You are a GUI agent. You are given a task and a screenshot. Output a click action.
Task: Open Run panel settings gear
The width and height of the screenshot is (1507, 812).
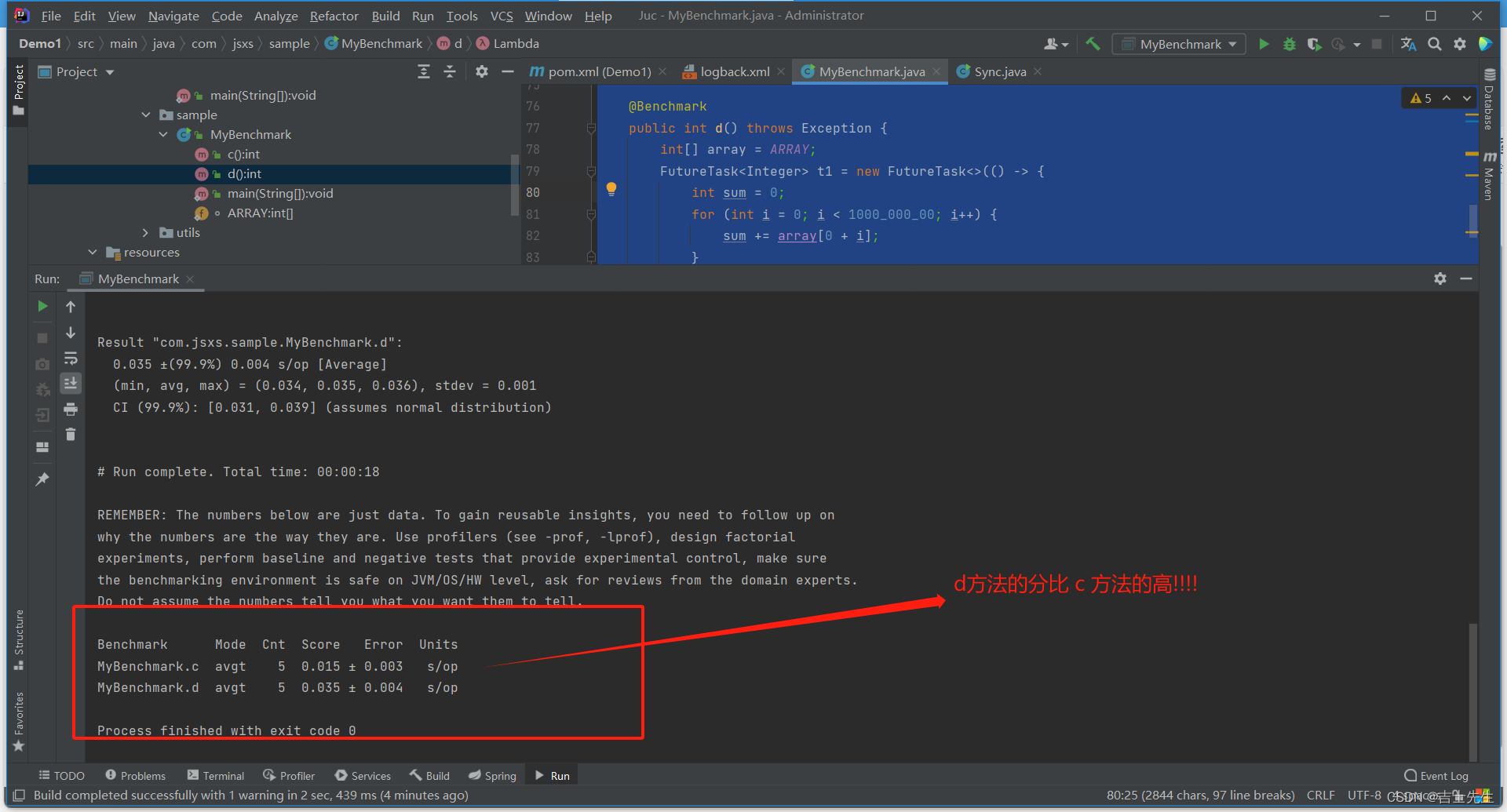pyautogui.click(x=1440, y=279)
